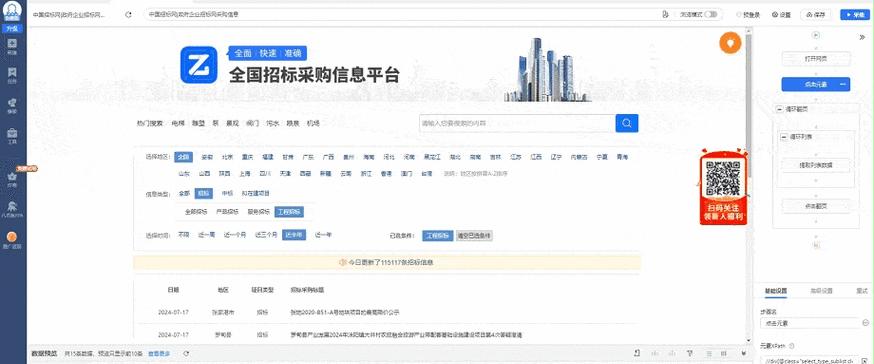Viewport: 874px width, 364px height.
Task: Select the 打开网页 workflow step
Action: pyautogui.click(x=816, y=59)
